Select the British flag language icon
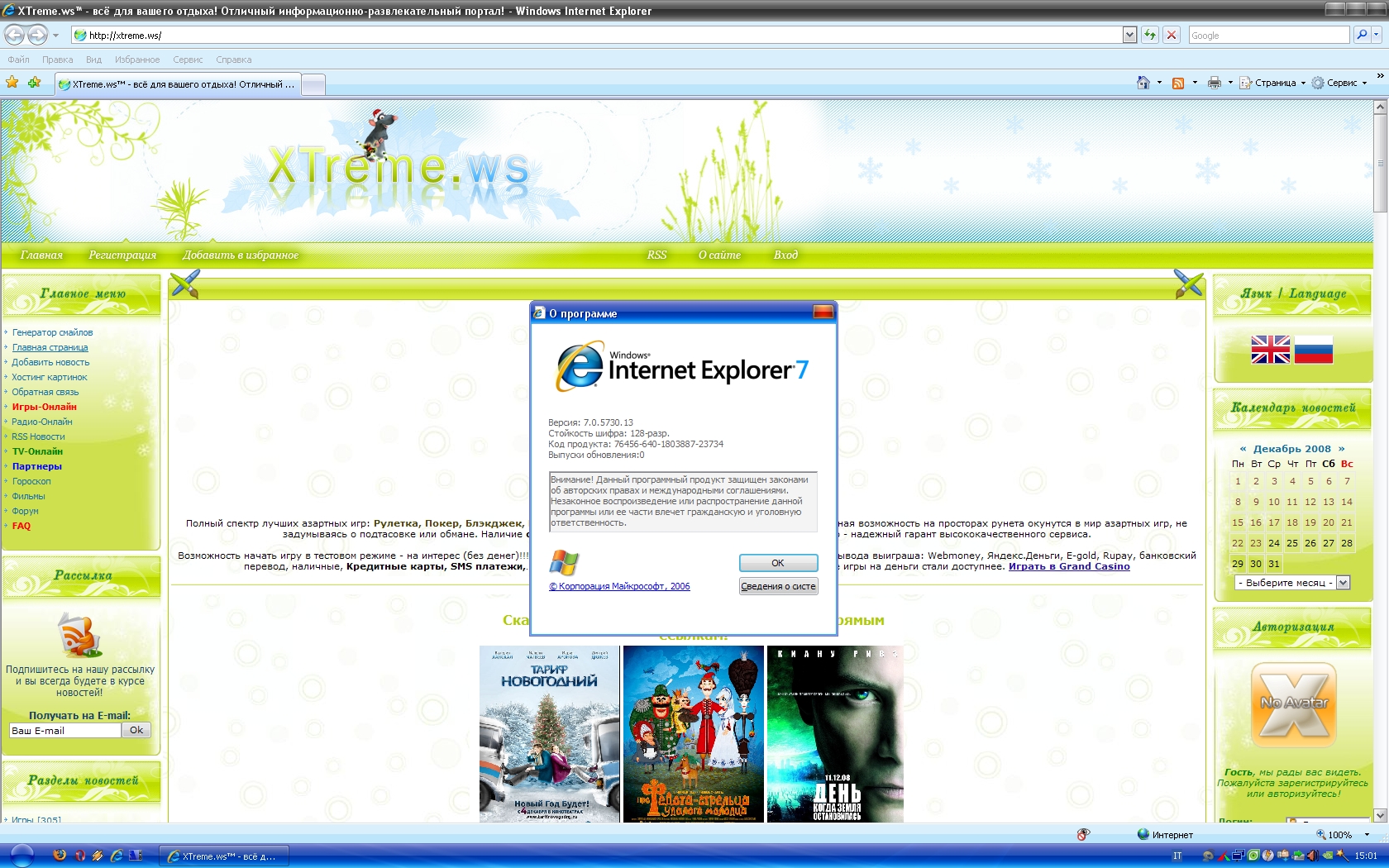The height and width of the screenshot is (868, 1389). pos(1271,350)
